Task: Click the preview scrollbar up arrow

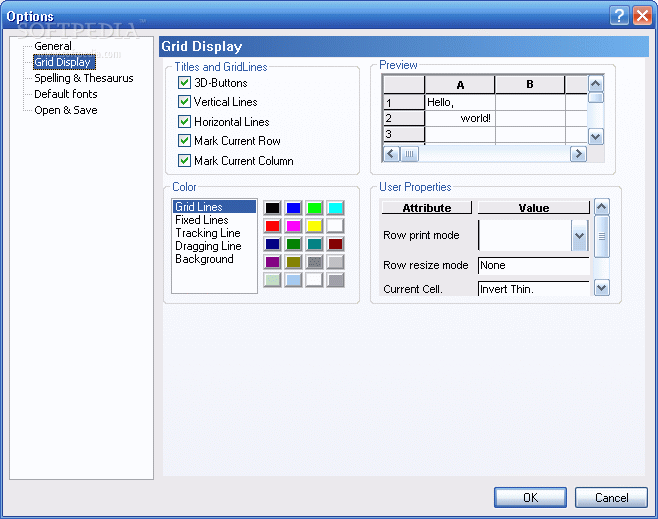Action: point(595,83)
